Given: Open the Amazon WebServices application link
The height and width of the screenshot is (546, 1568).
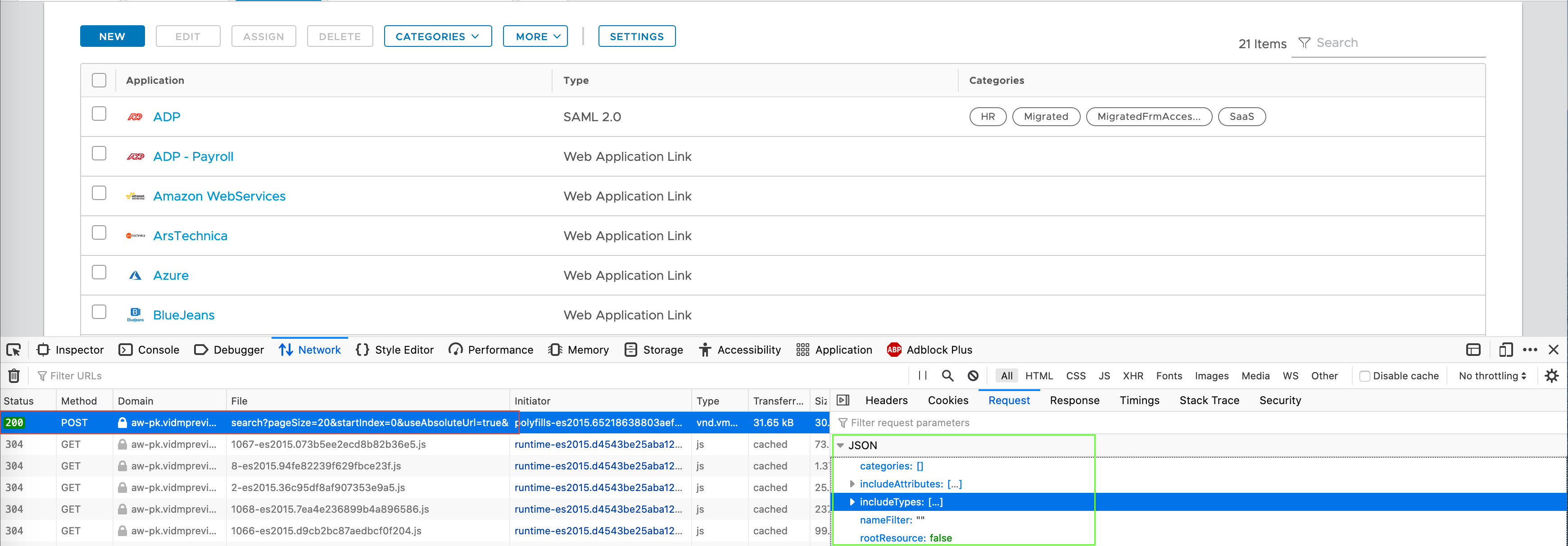Looking at the screenshot, I should [219, 196].
